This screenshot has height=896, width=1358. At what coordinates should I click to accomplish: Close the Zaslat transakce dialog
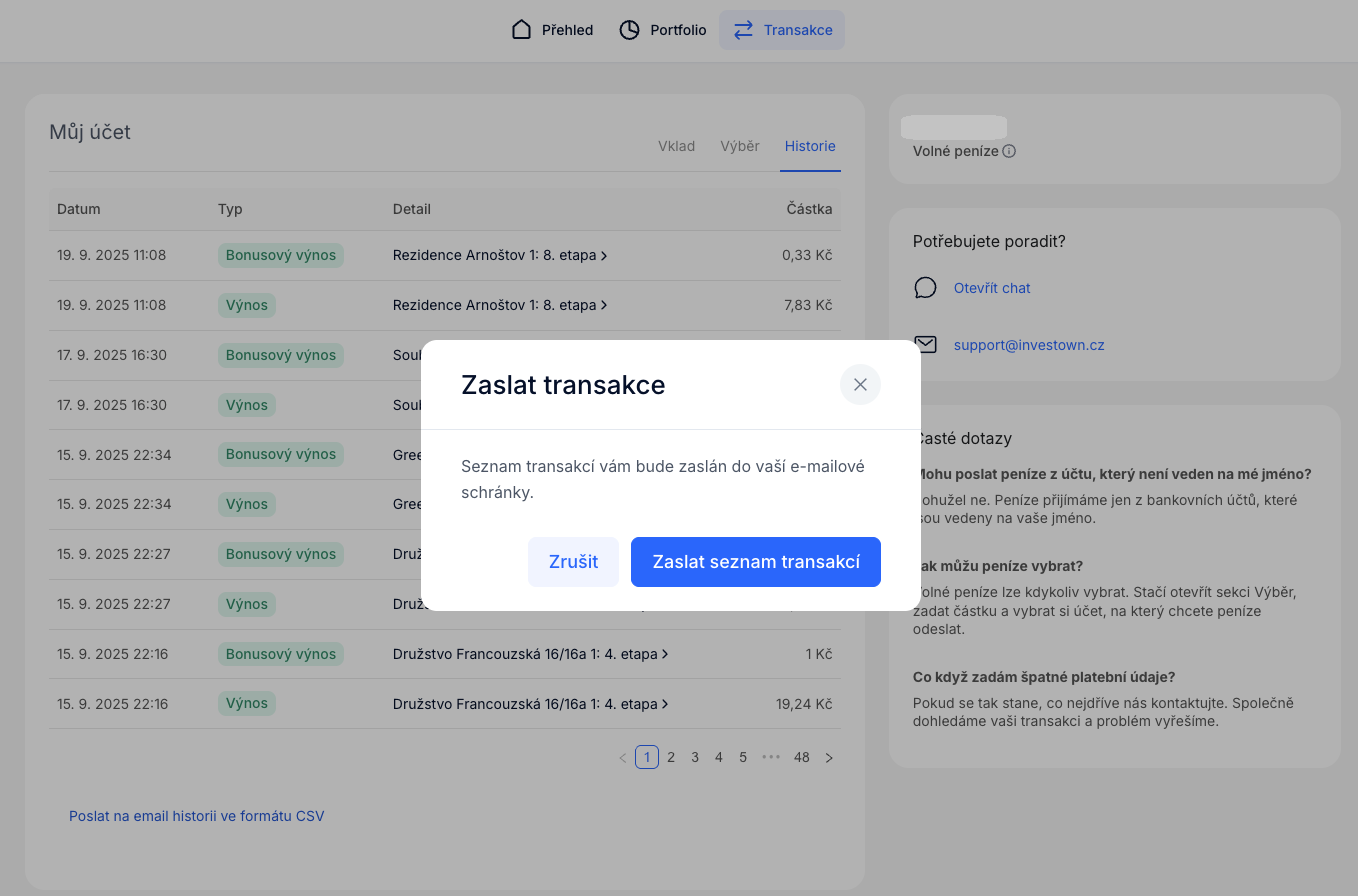click(x=860, y=385)
